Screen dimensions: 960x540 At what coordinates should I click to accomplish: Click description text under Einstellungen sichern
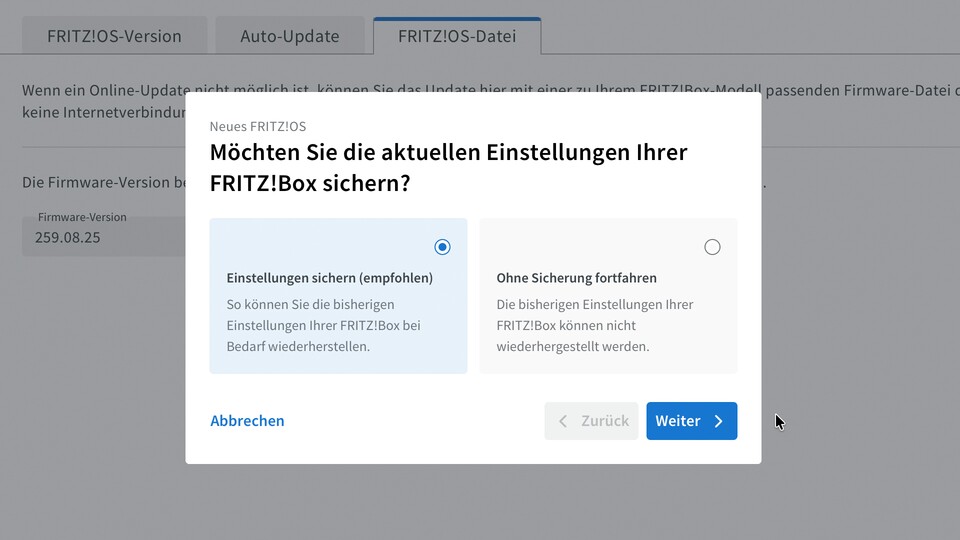[323, 325]
